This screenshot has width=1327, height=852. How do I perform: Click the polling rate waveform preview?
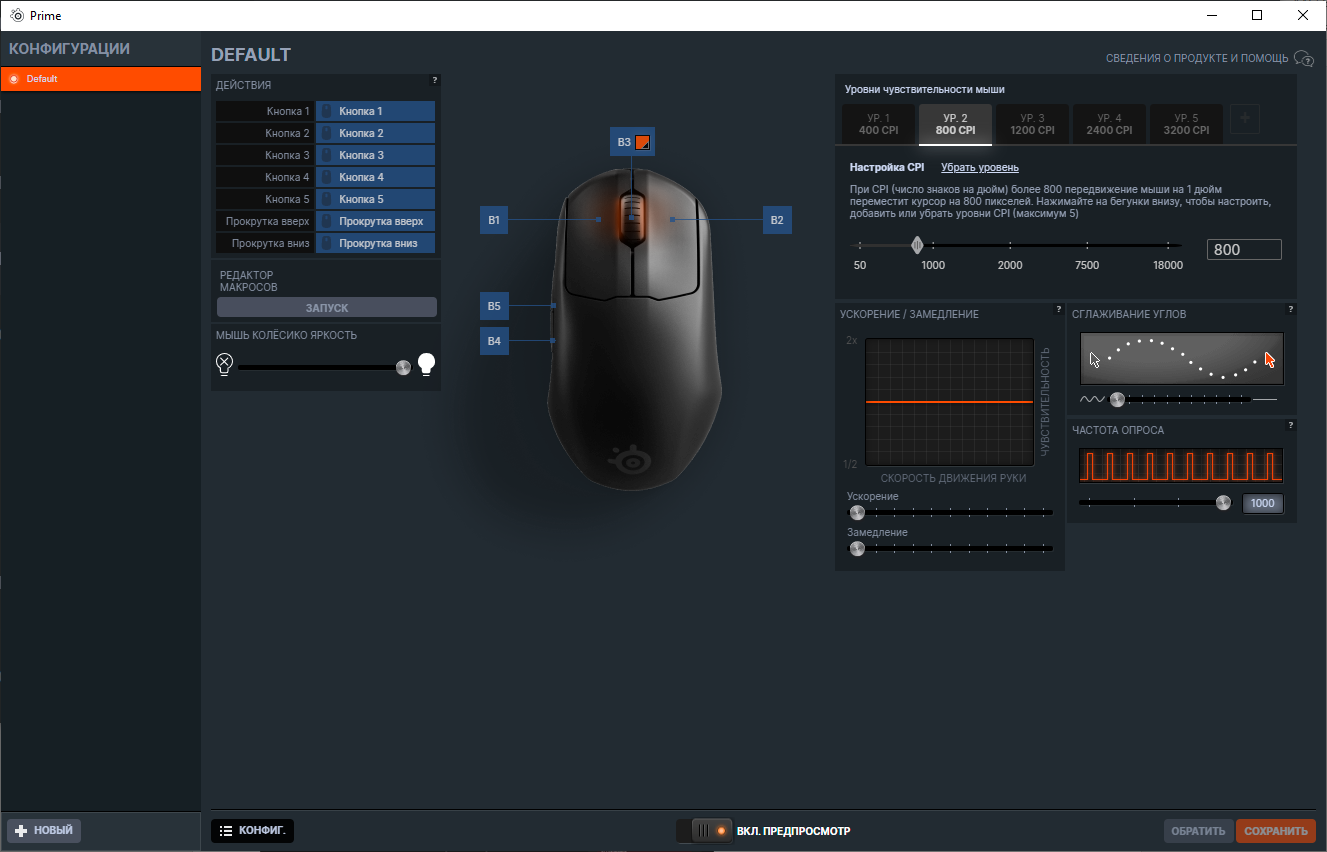1182,466
